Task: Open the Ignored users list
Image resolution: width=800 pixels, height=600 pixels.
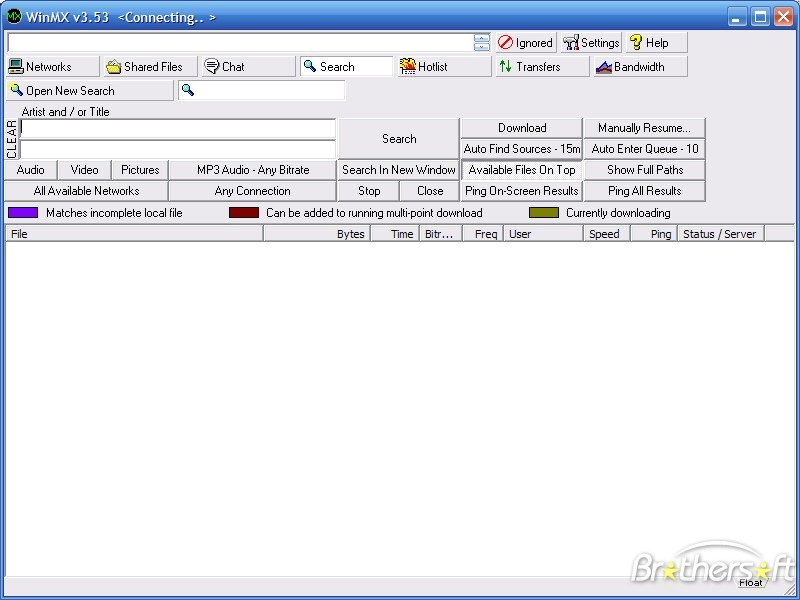Action: pos(526,42)
